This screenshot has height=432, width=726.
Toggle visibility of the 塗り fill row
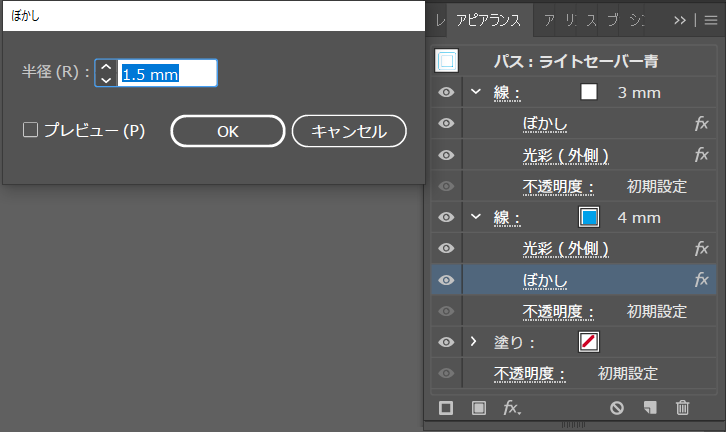point(446,342)
